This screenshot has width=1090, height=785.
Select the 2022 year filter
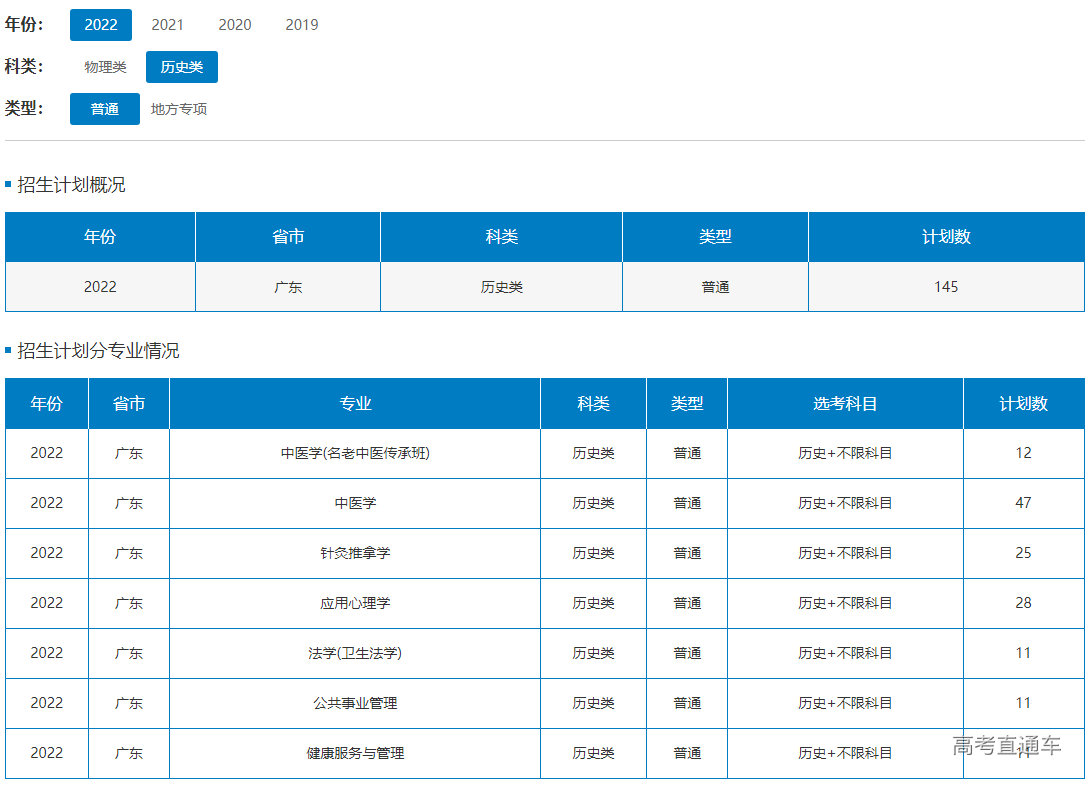(100, 25)
